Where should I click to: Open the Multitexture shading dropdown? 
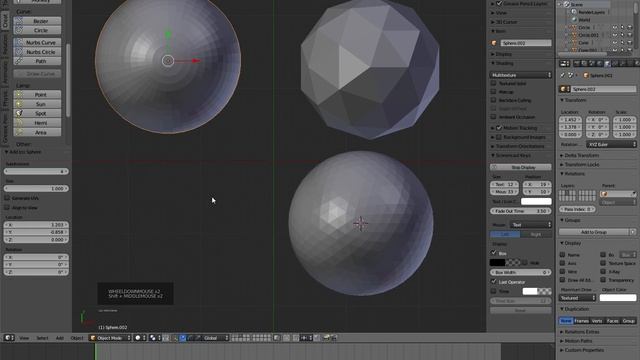[x=521, y=75]
